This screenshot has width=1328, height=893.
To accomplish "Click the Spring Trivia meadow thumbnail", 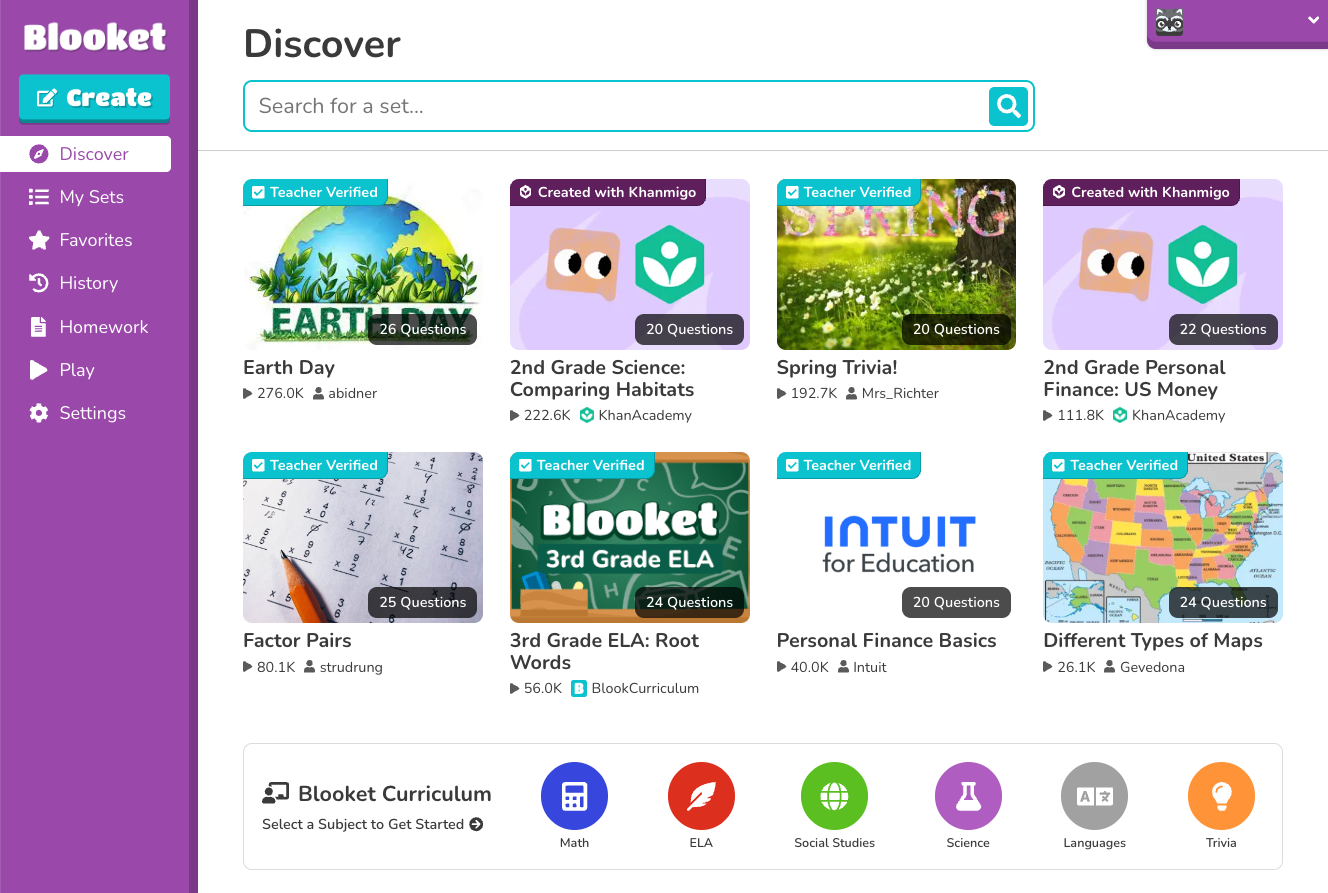I will [896, 264].
